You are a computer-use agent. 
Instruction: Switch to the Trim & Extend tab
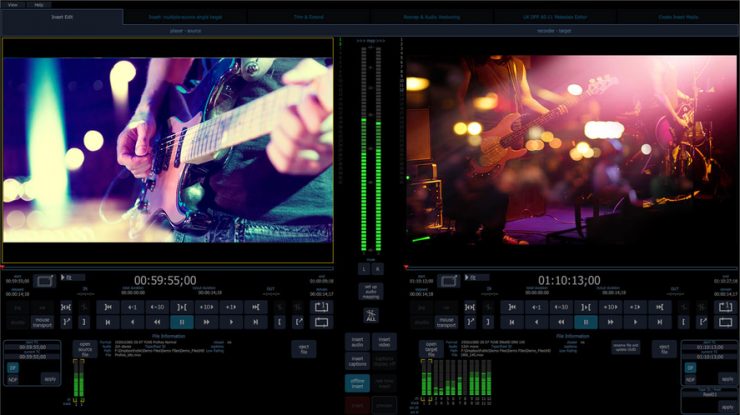pos(309,17)
